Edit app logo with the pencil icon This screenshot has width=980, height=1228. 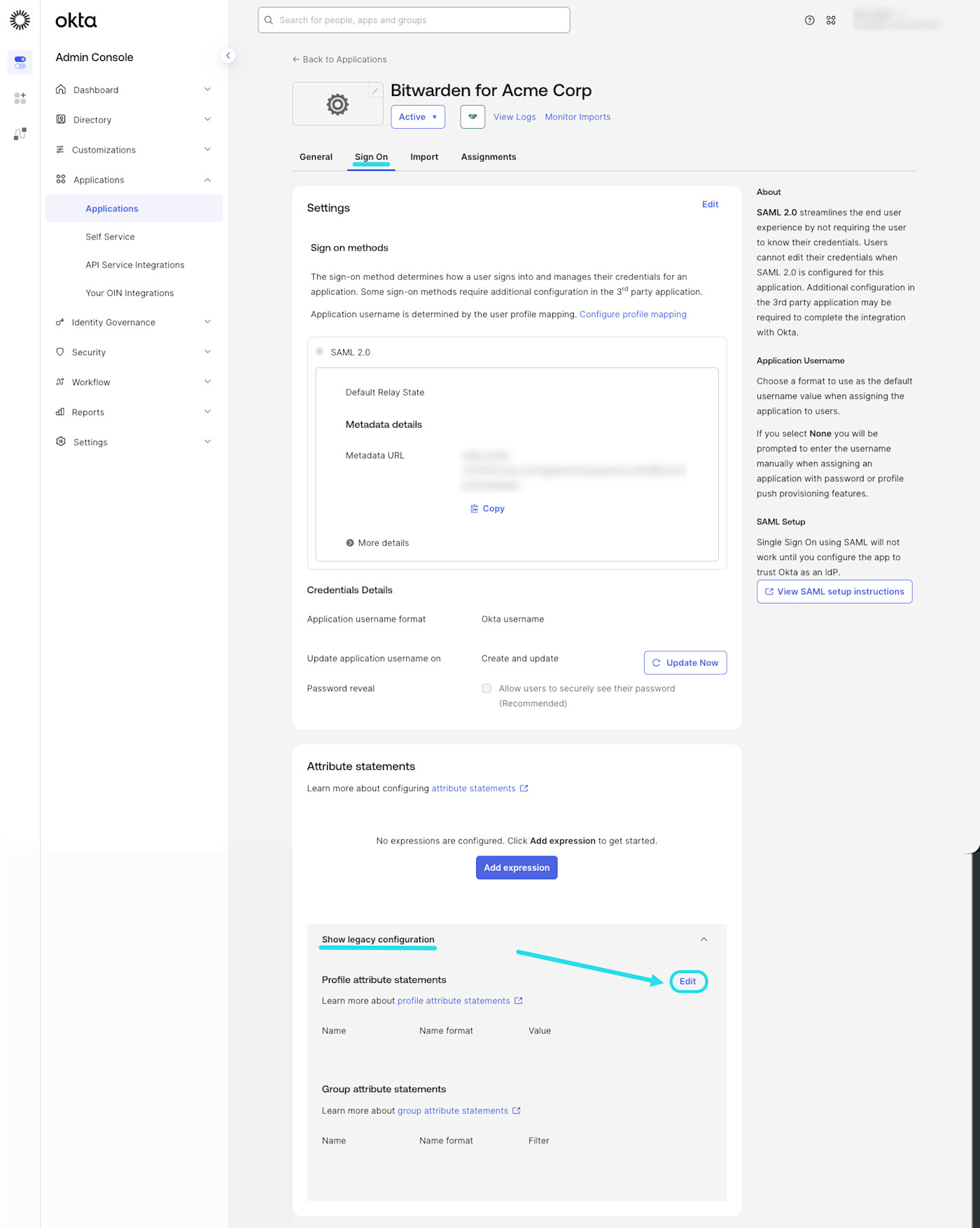(x=375, y=90)
